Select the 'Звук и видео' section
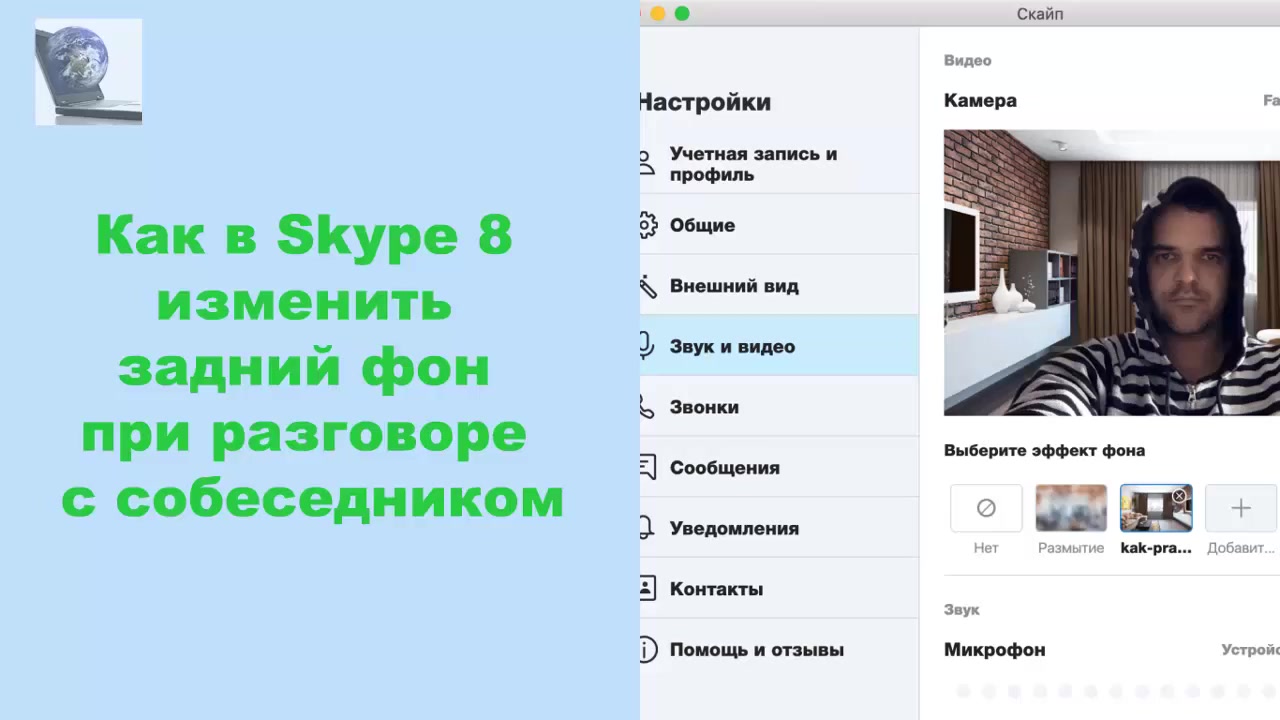1280x720 pixels. tap(779, 346)
